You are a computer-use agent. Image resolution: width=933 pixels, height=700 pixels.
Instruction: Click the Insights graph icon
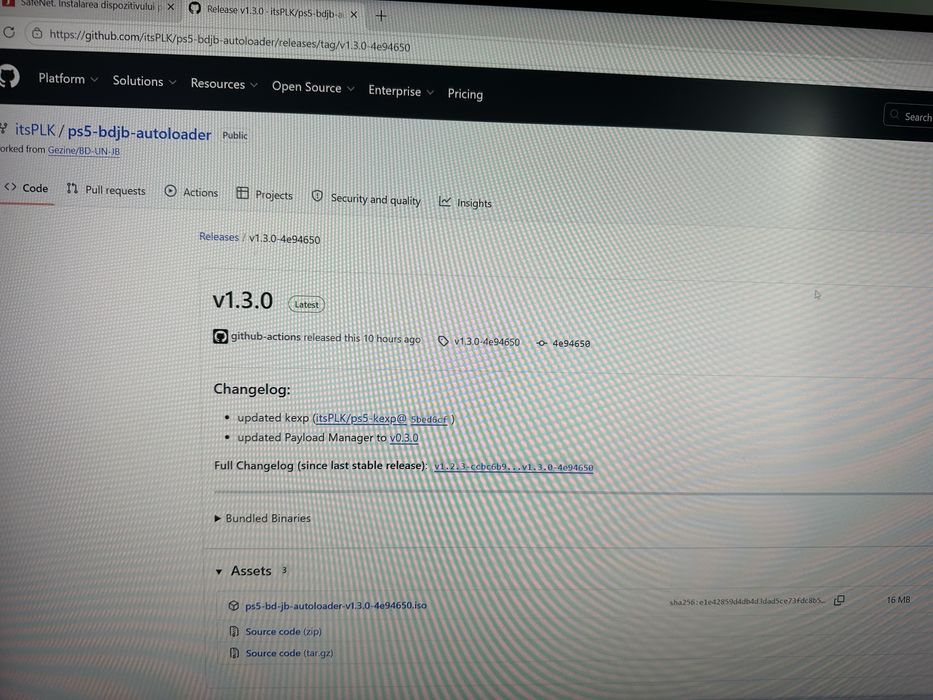[x=444, y=202]
